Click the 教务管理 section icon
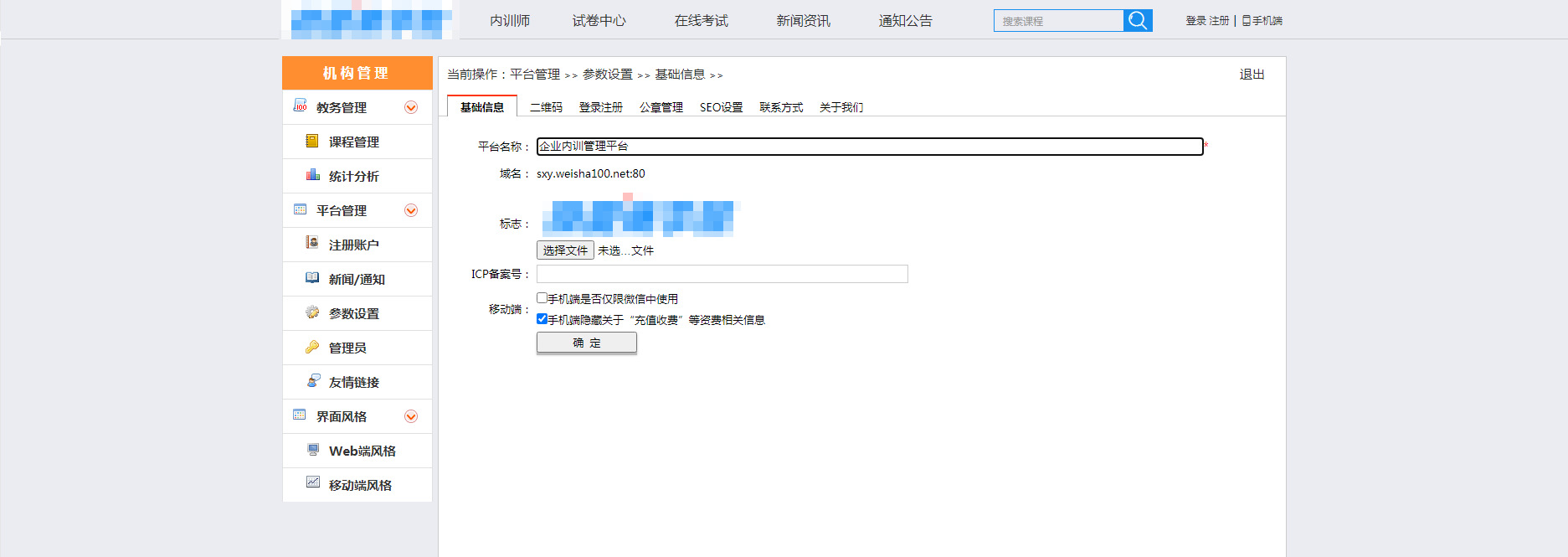 (x=300, y=106)
